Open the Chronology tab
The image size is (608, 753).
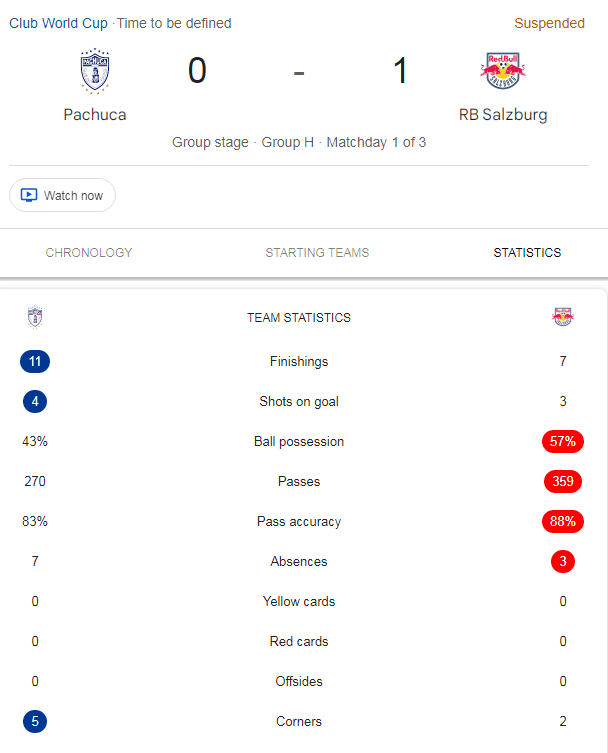[89, 253]
